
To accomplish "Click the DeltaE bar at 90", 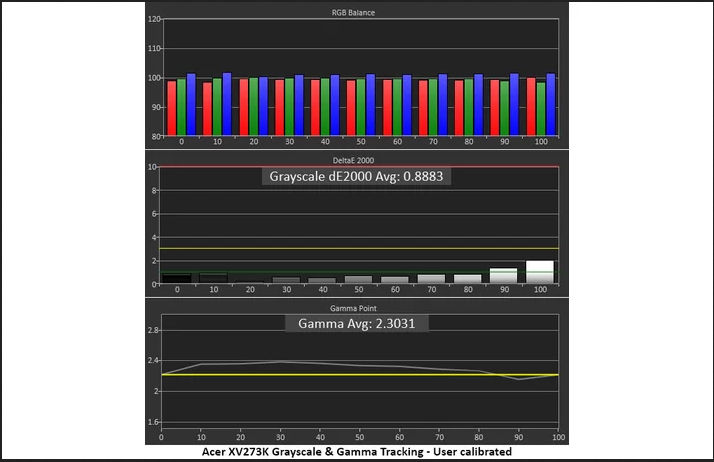I will pos(503,276).
